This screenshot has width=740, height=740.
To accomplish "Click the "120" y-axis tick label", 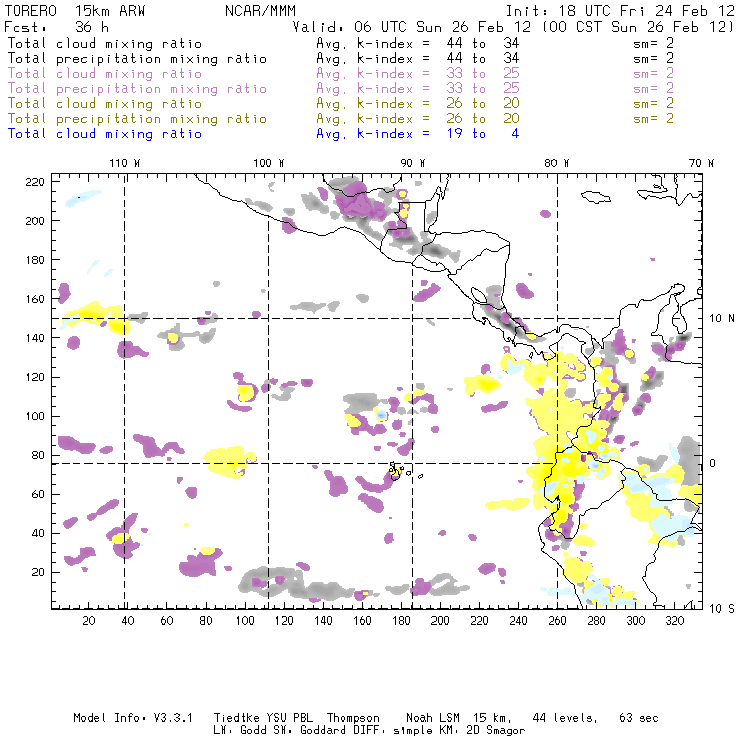I will (35, 377).
